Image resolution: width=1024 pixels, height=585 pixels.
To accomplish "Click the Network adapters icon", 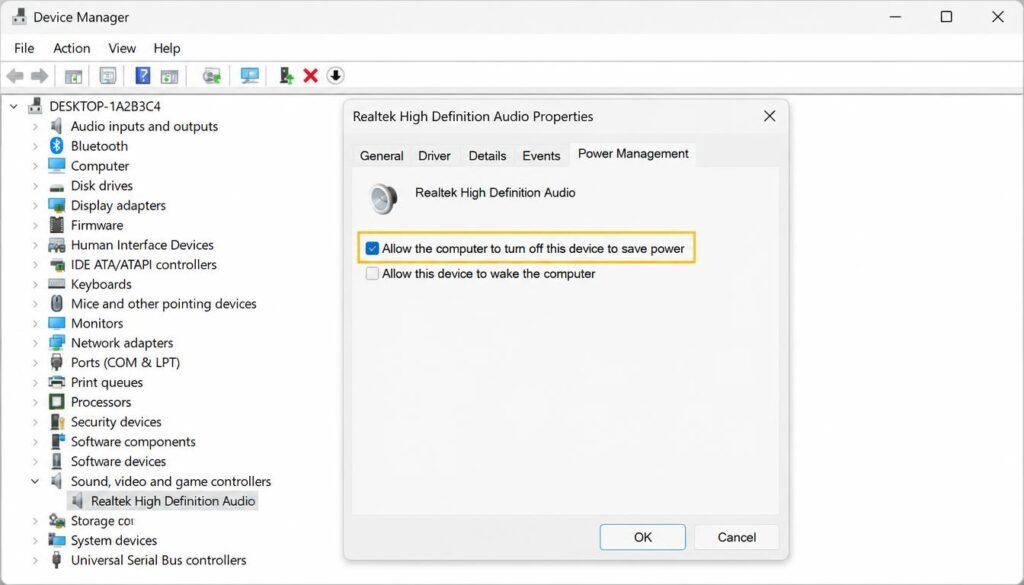I will pos(57,343).
